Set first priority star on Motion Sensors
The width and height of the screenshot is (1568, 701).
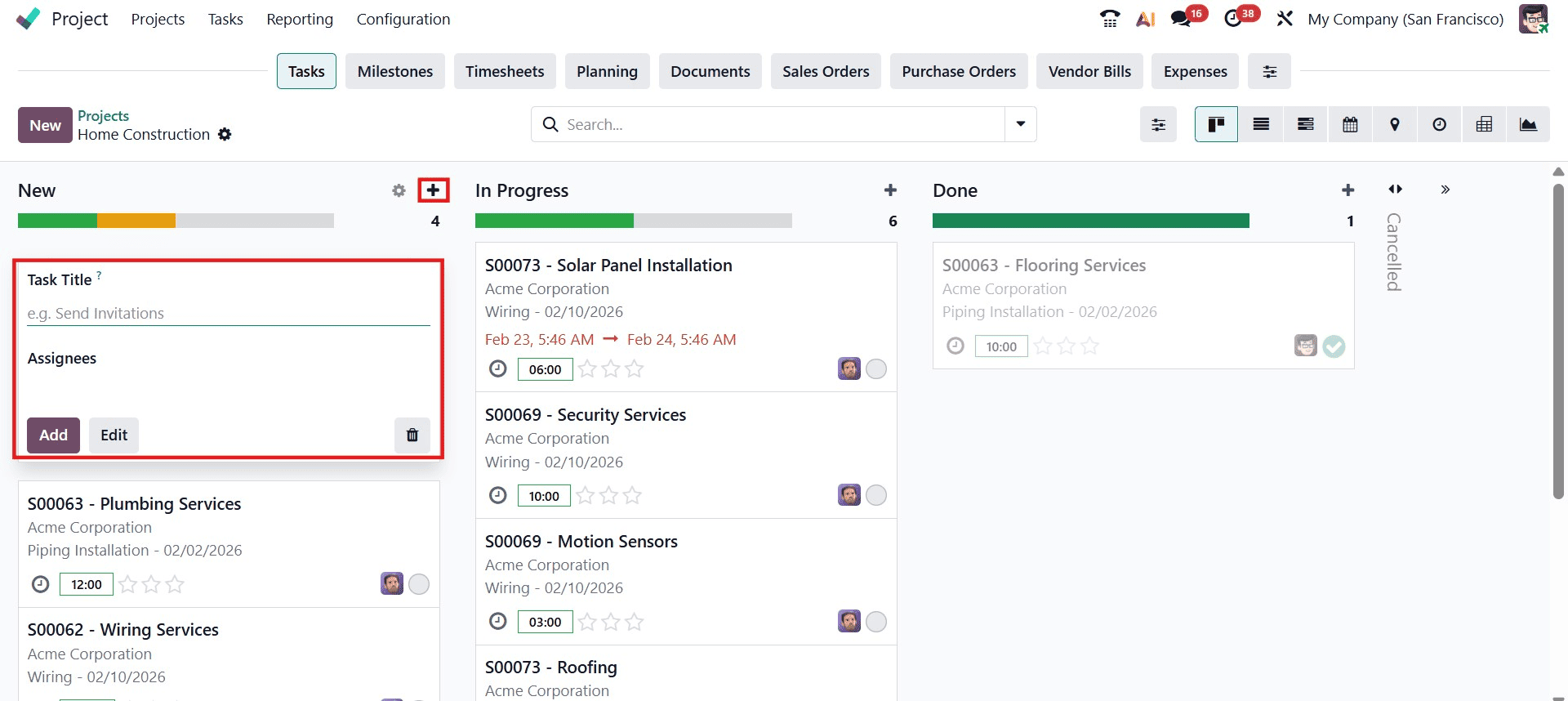click(x=587, y=622)
